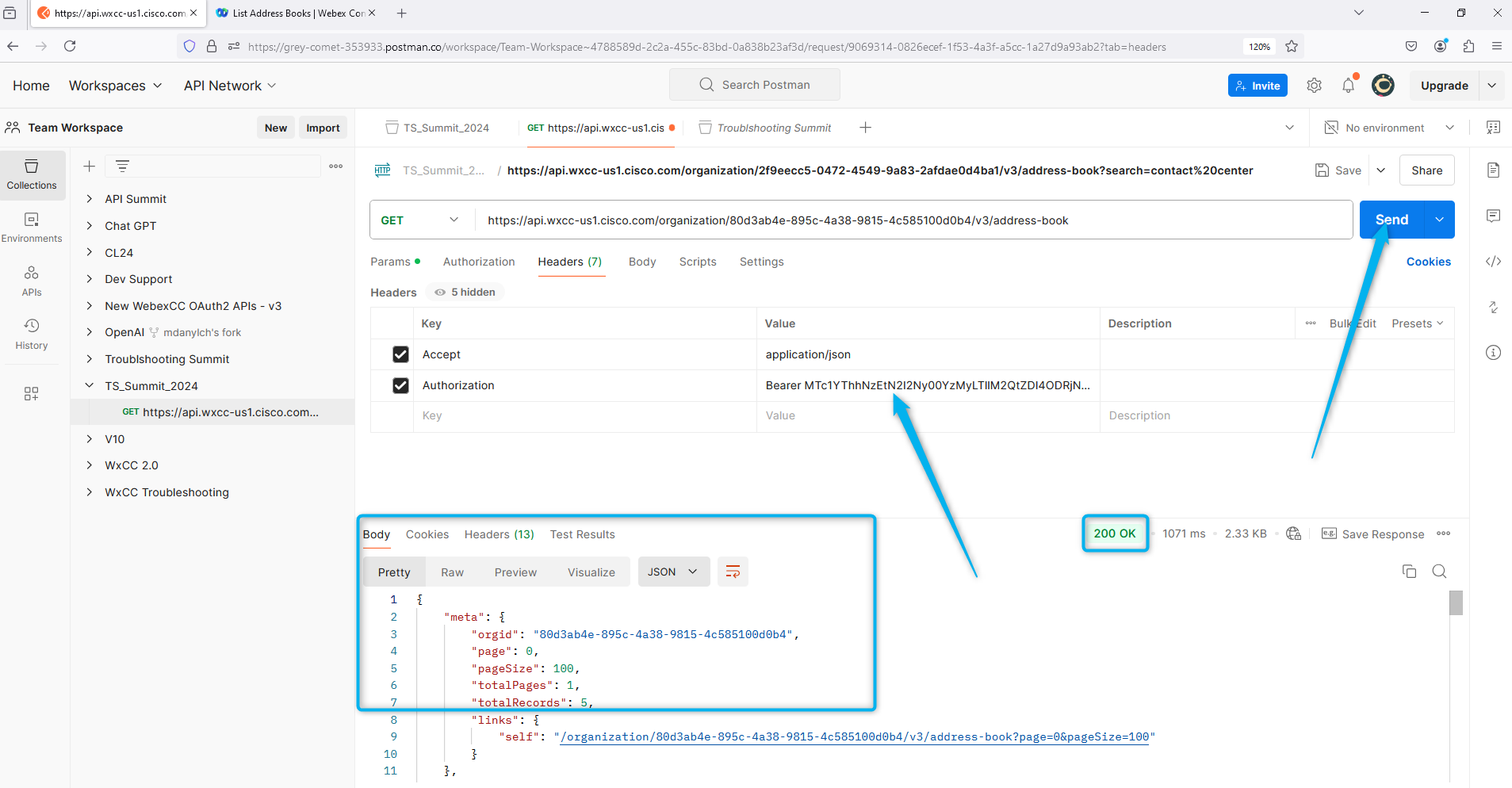This screenshot has width=1512, height=788.
Task: Open the Send options arrow
Action: click(1439, 220)
